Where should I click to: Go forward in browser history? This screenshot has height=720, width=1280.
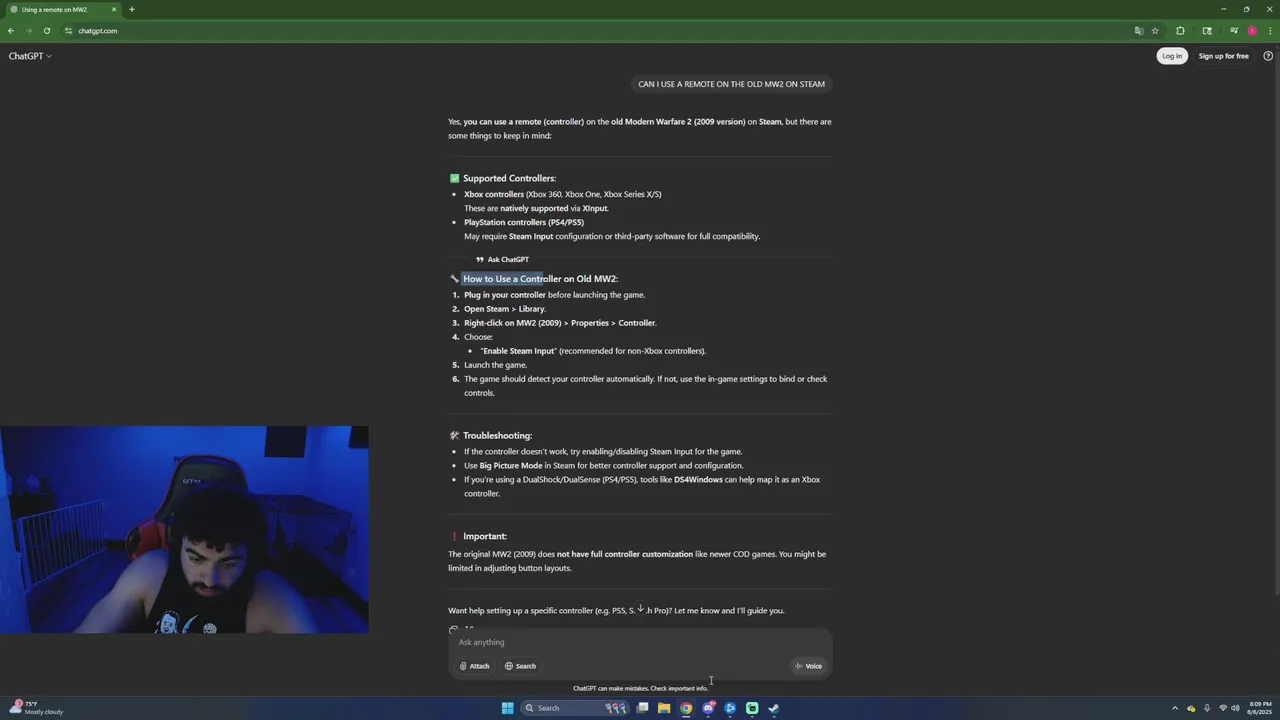pos(28,31)
